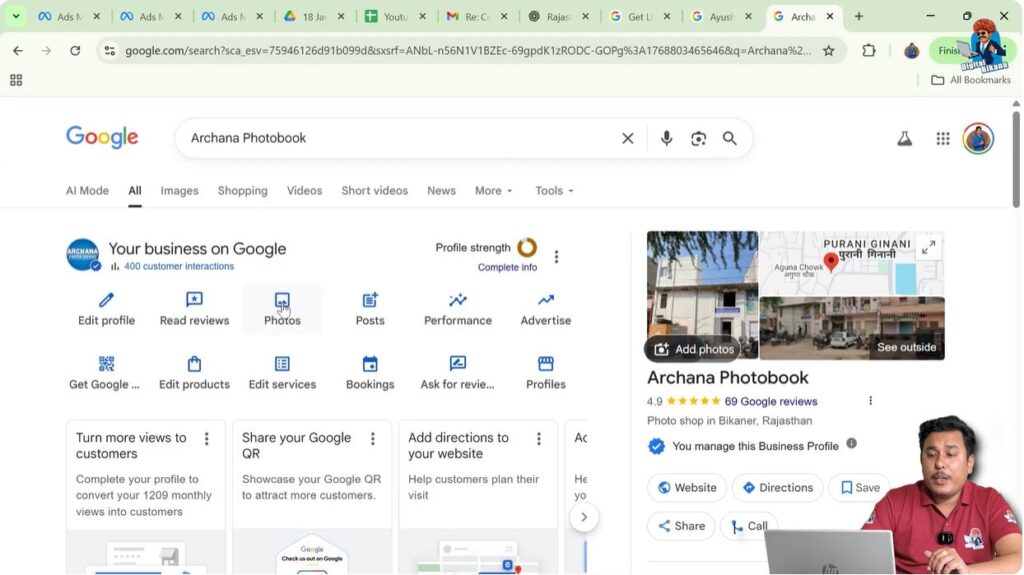Image resolution: width=1024 pixels, height=575 pixels.
Task: Open 69 Google reviews link
Action: pos(771,401)
